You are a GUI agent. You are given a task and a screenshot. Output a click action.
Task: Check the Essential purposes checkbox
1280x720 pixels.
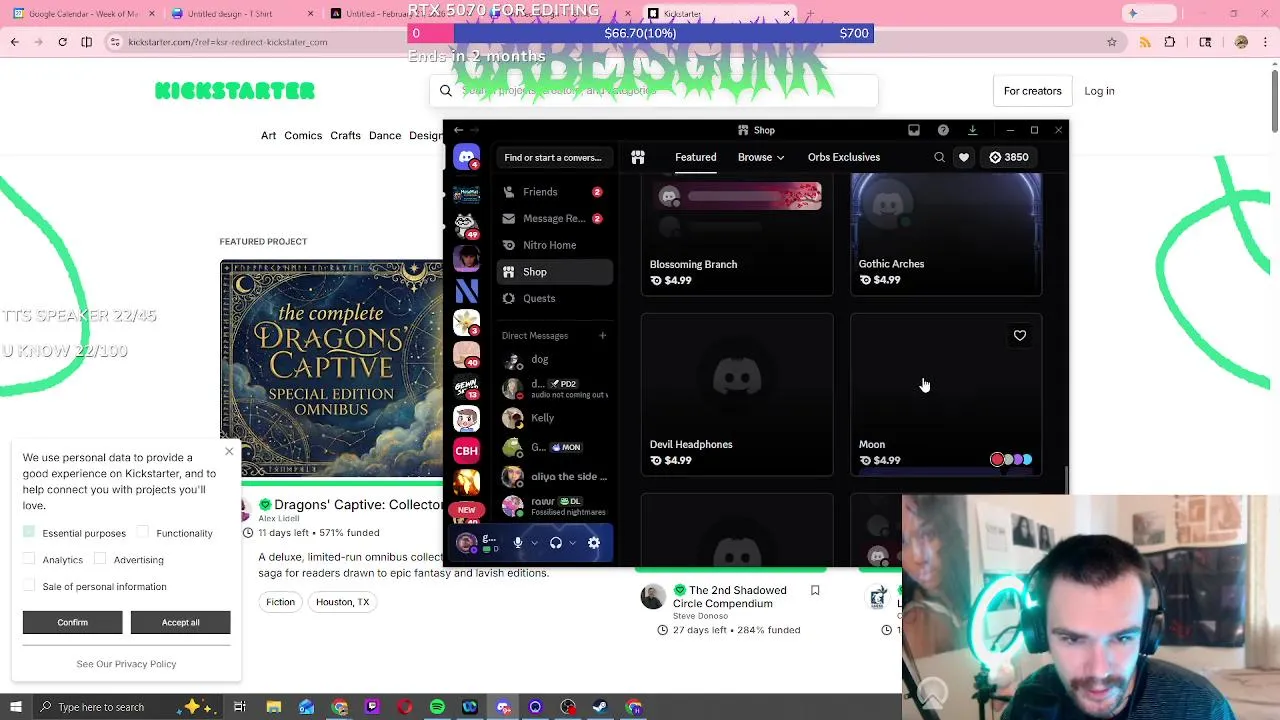(29, 533)
